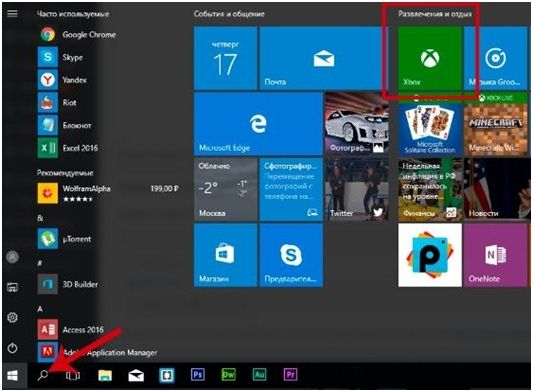The width and height of the screenshot is (533, 392).
Task: Click the # section header
Action: (x=40, y=263)
